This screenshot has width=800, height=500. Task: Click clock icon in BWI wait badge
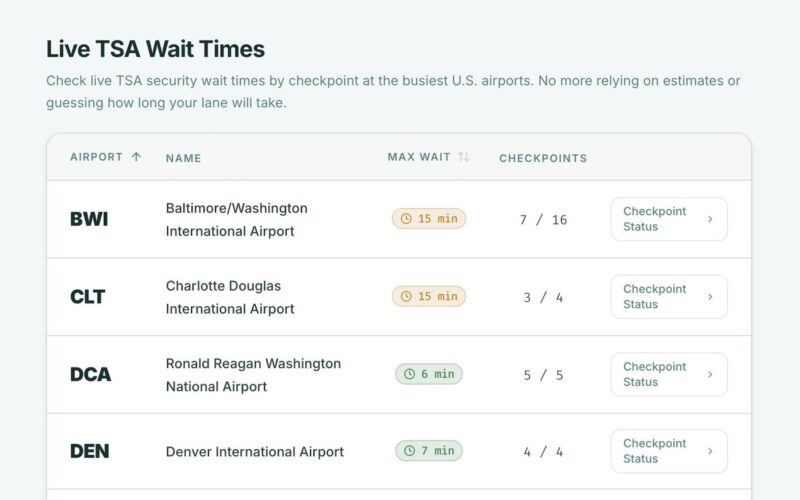[406, 219]
